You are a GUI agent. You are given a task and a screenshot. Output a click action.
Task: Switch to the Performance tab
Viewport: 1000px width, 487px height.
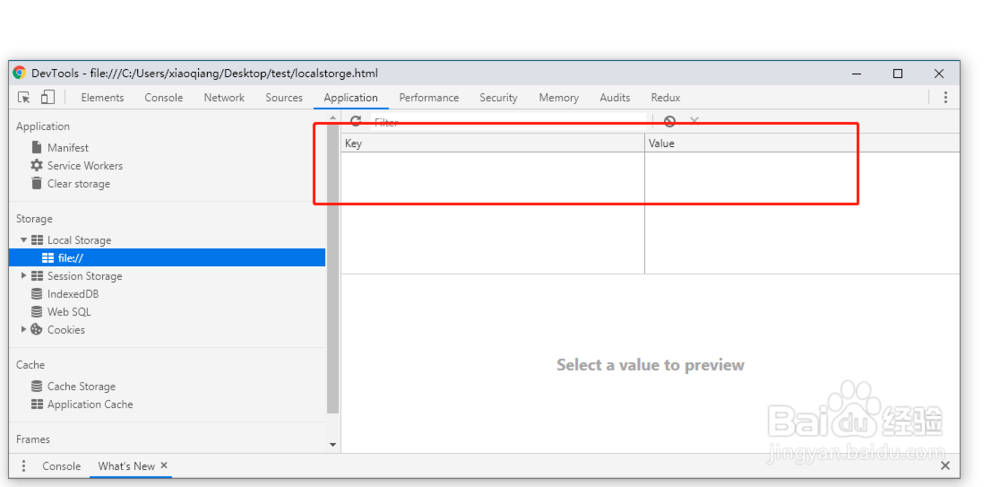429,98
